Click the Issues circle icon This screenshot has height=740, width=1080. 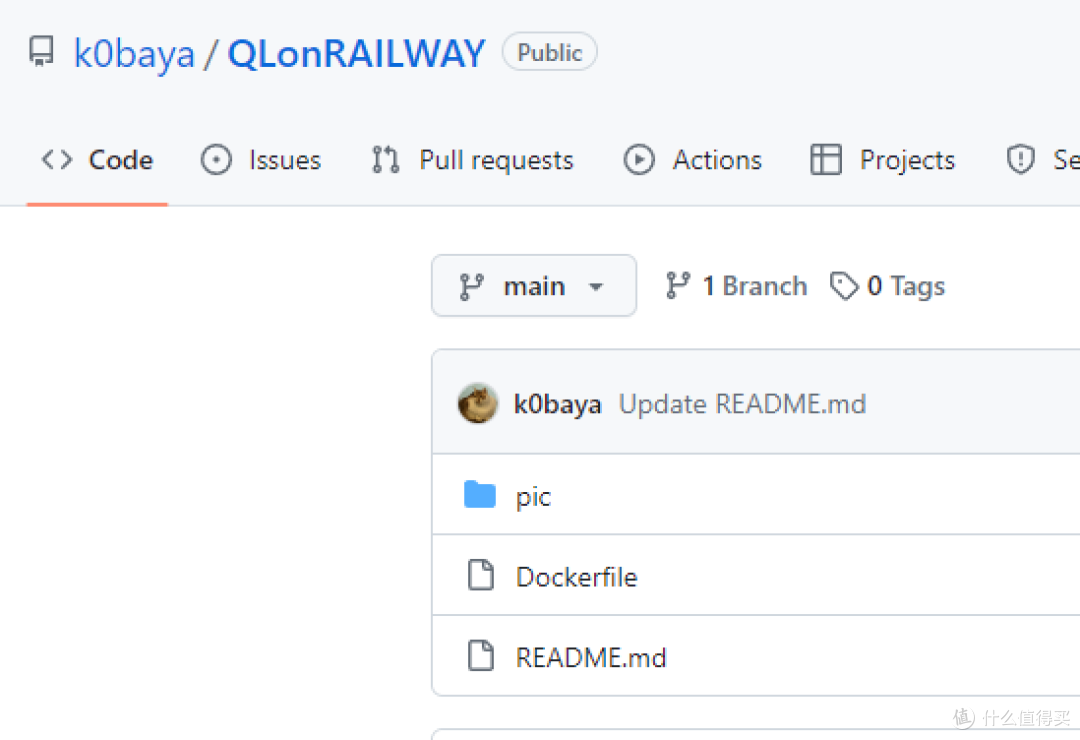click(216, 159)
